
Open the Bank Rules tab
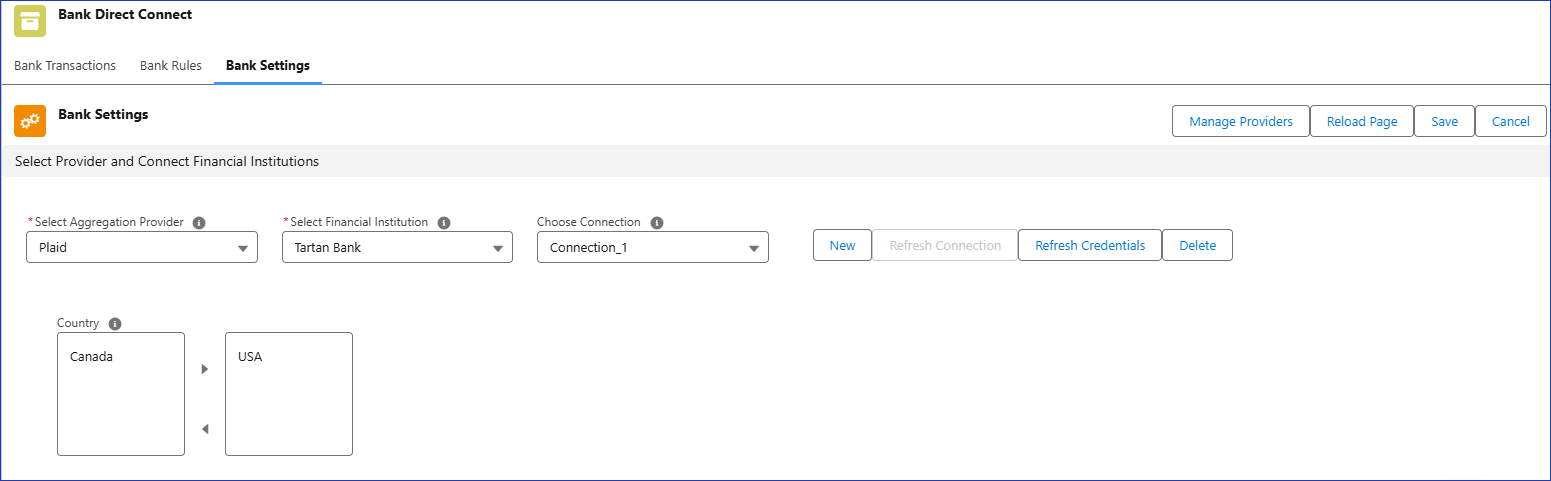pyautogui.click(x=171, y=66)
